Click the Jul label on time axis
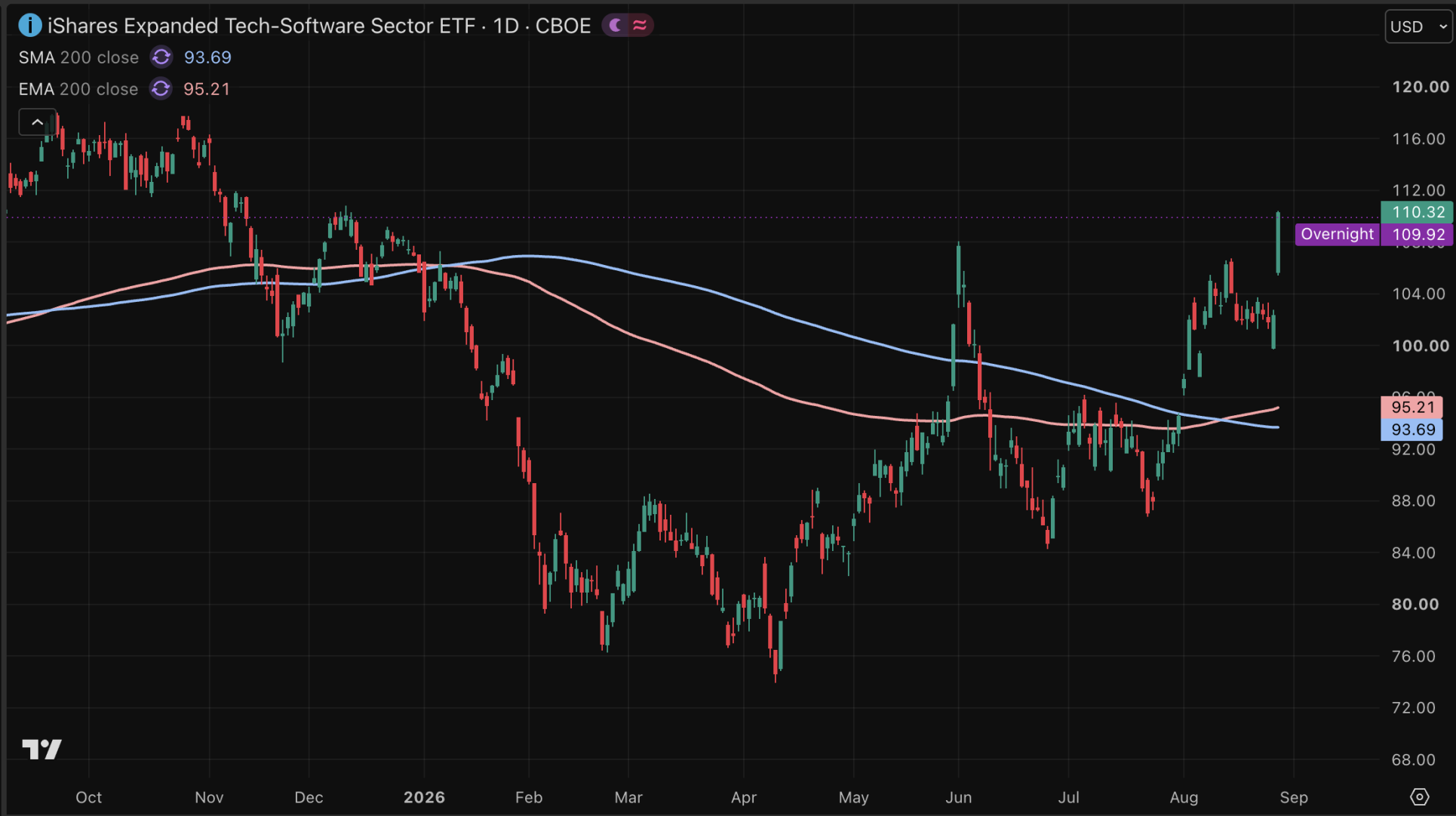The width and height of the screenshot is (1456, 816). tap(1068, 797)
